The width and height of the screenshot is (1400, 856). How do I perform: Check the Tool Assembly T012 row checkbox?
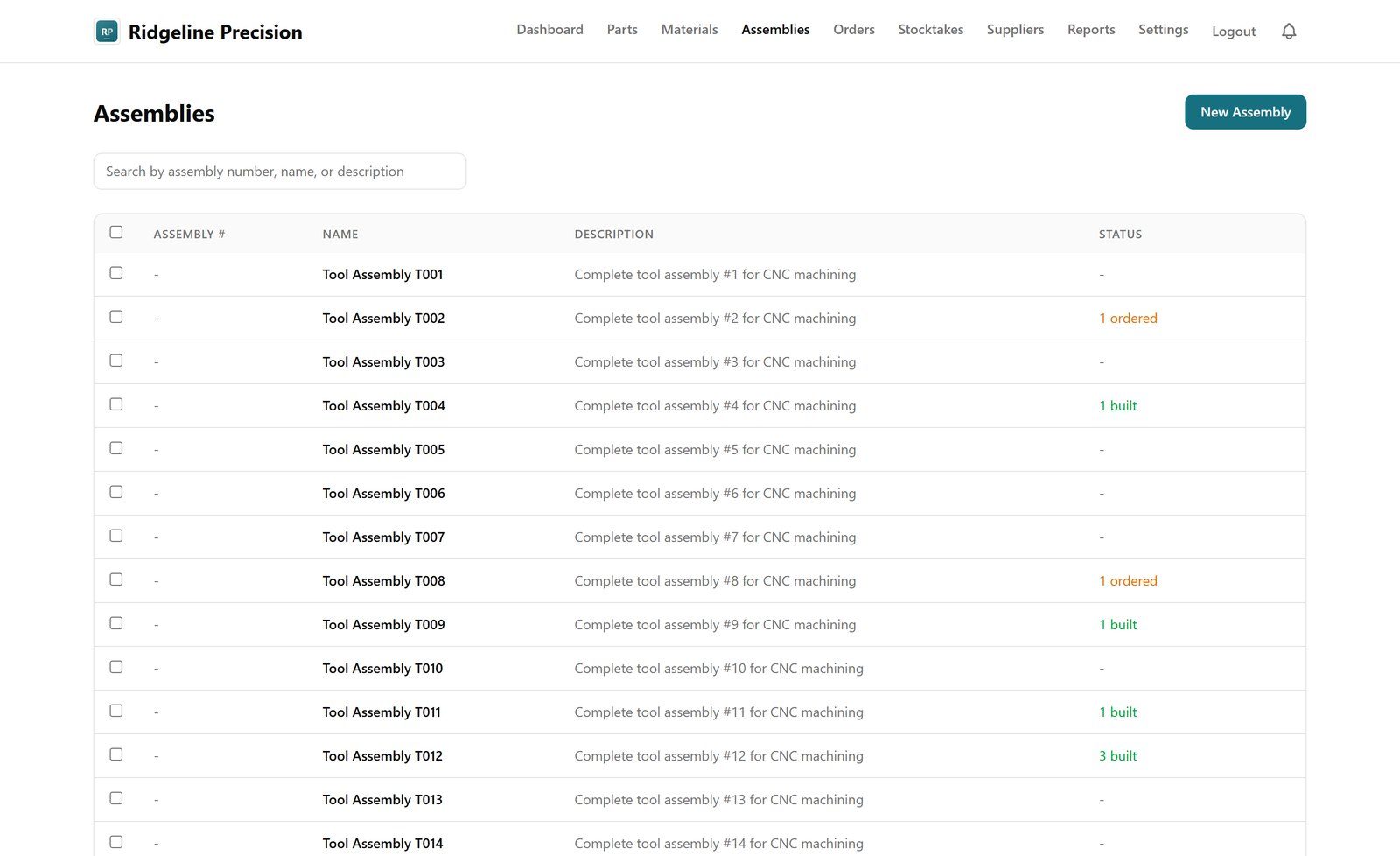(x=116, y=754)
